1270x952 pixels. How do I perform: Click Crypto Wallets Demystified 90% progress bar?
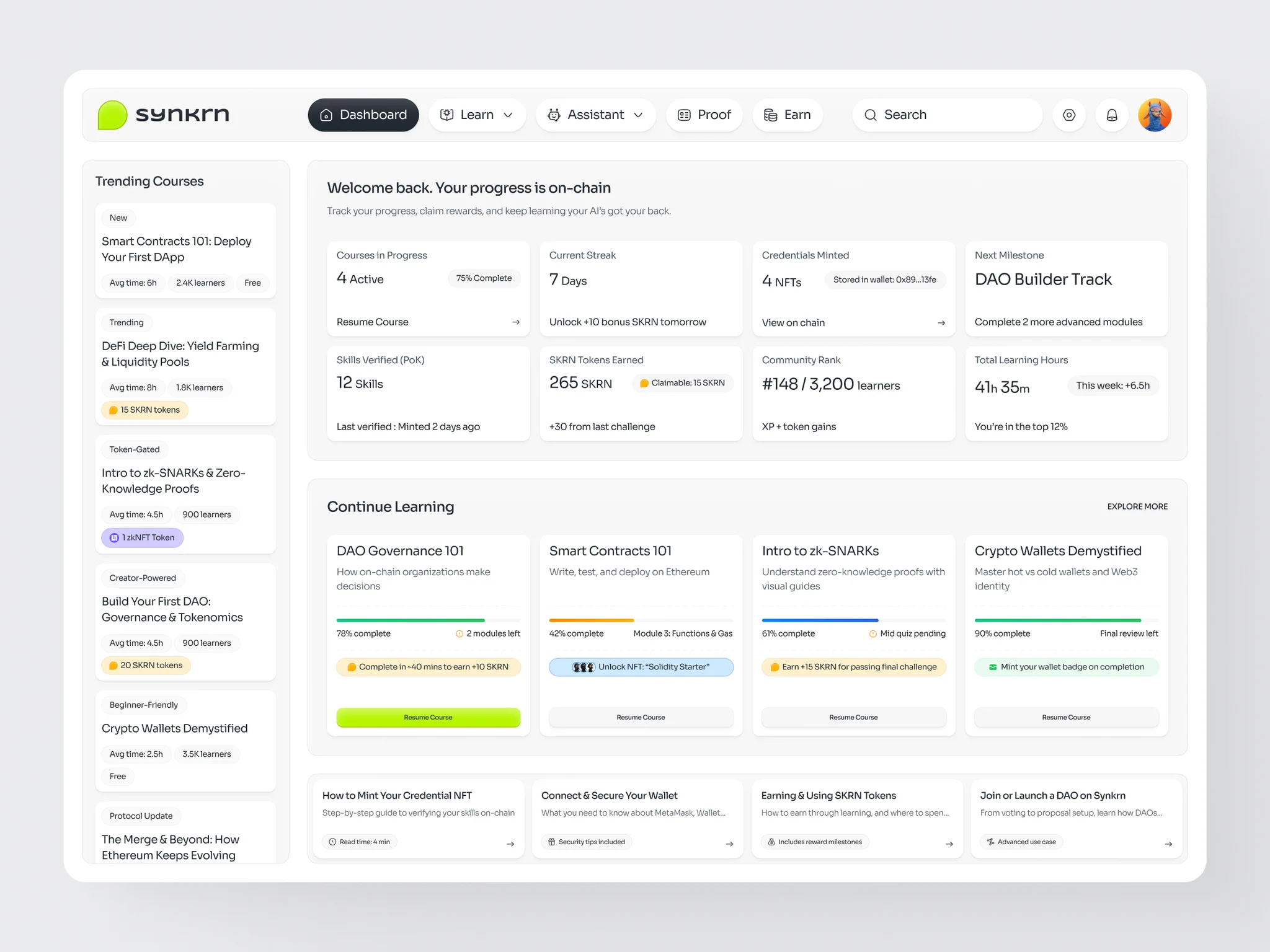1058,620
